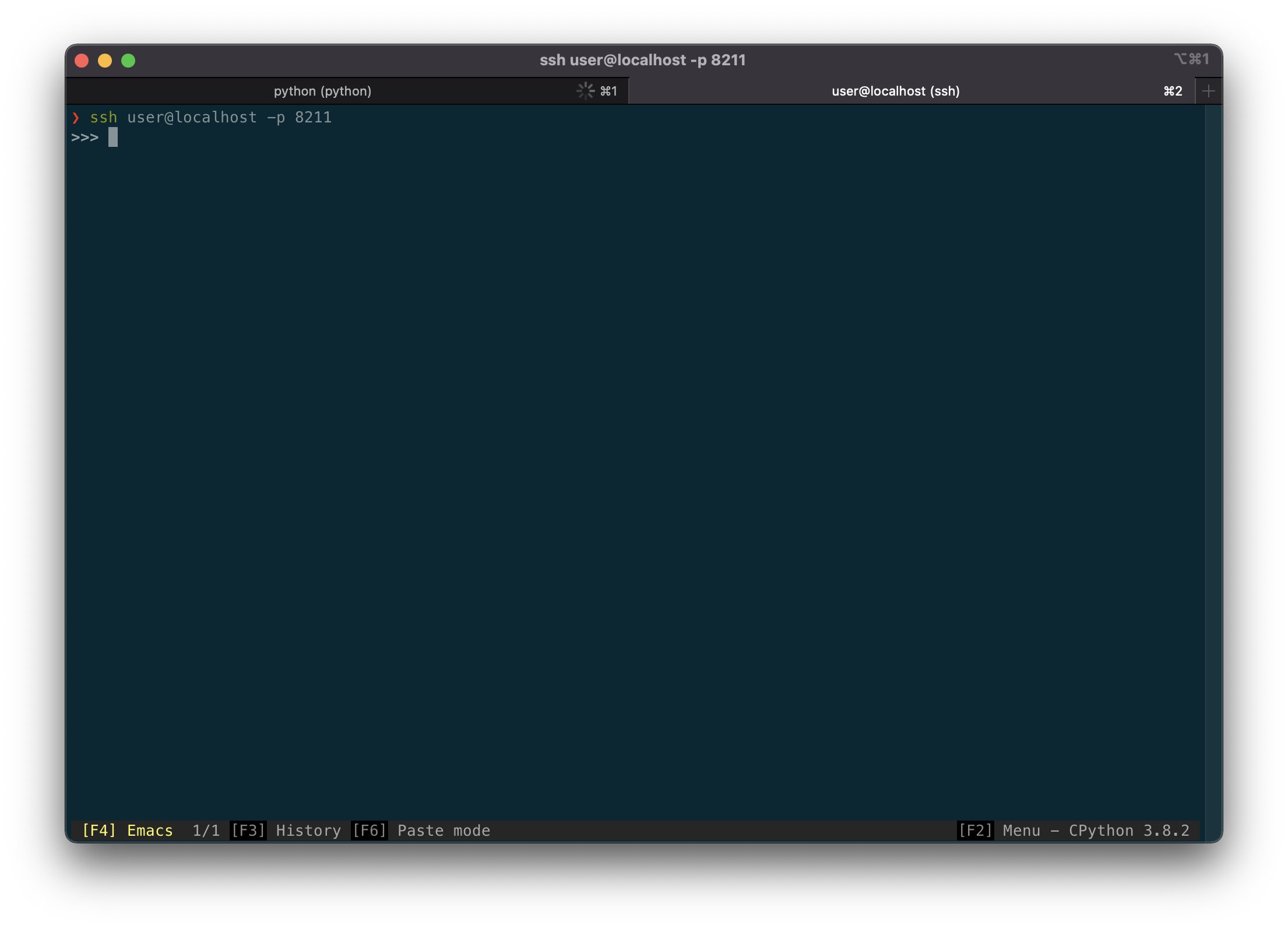Enable Emacs key bindings via [F4]
This screenshot has width=1288, height=929.
[x=99, y=830]
